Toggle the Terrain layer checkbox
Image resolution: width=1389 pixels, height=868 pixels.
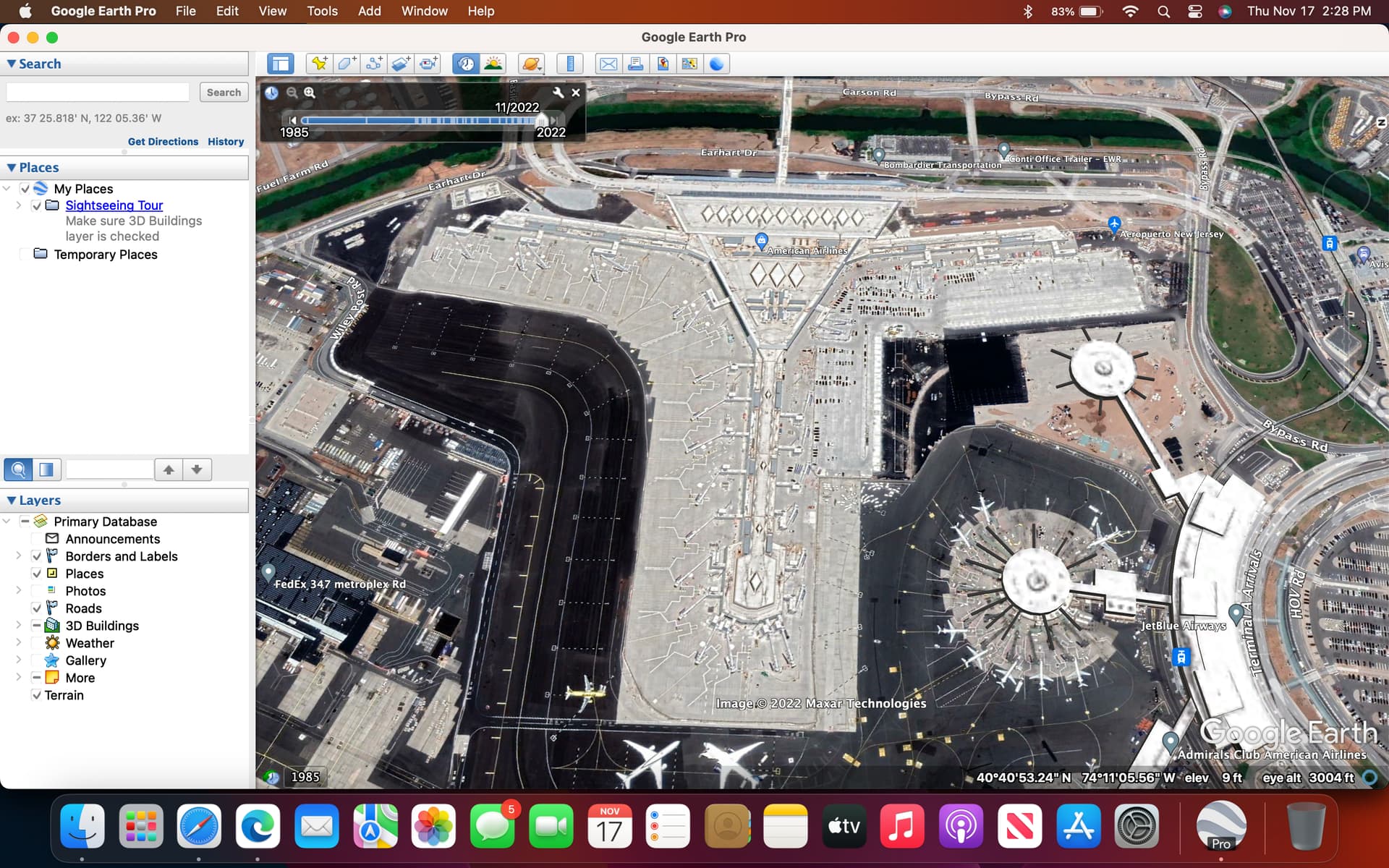point(37,695)
